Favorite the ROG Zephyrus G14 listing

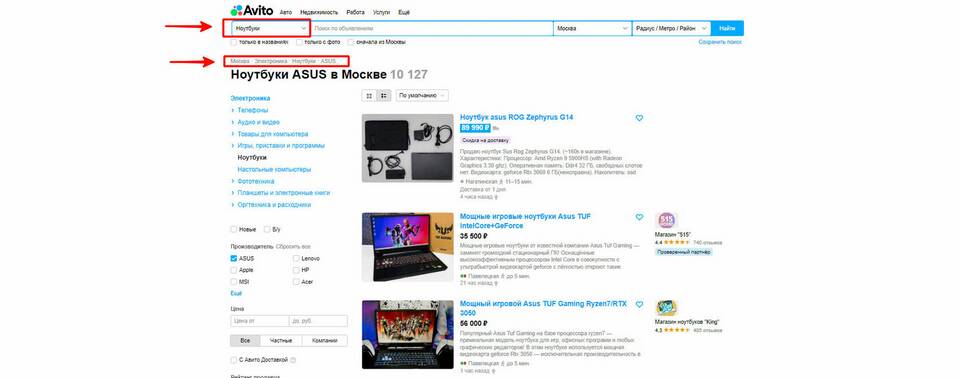[639, 118]
